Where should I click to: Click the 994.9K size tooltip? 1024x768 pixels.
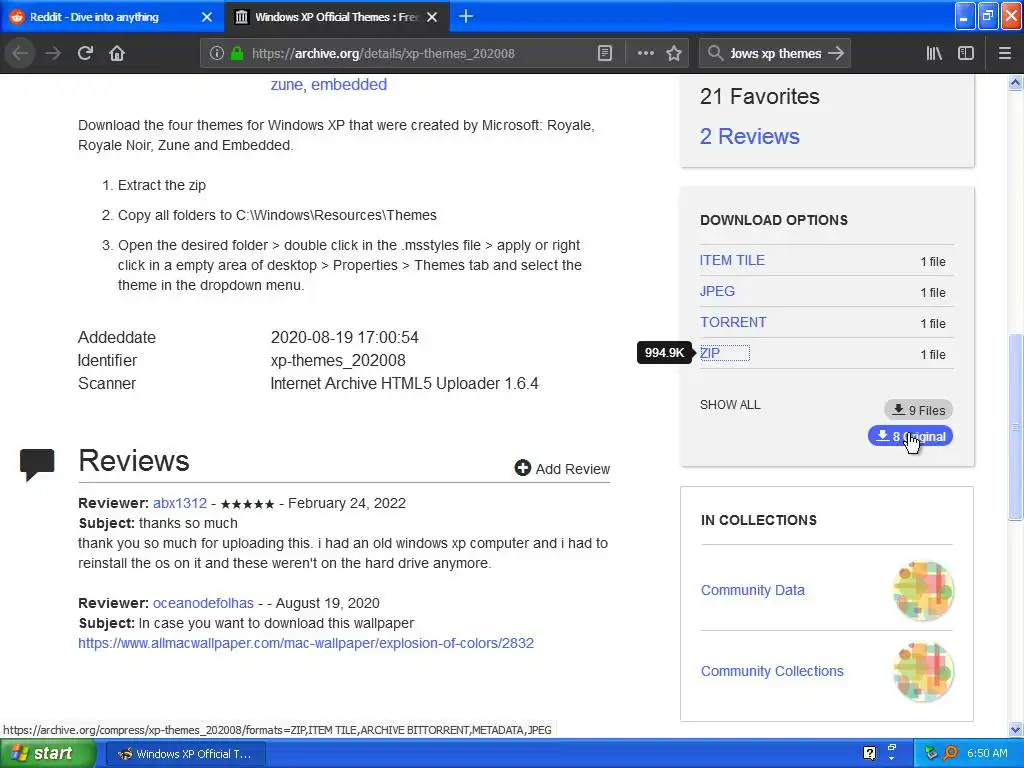(664, 353)
